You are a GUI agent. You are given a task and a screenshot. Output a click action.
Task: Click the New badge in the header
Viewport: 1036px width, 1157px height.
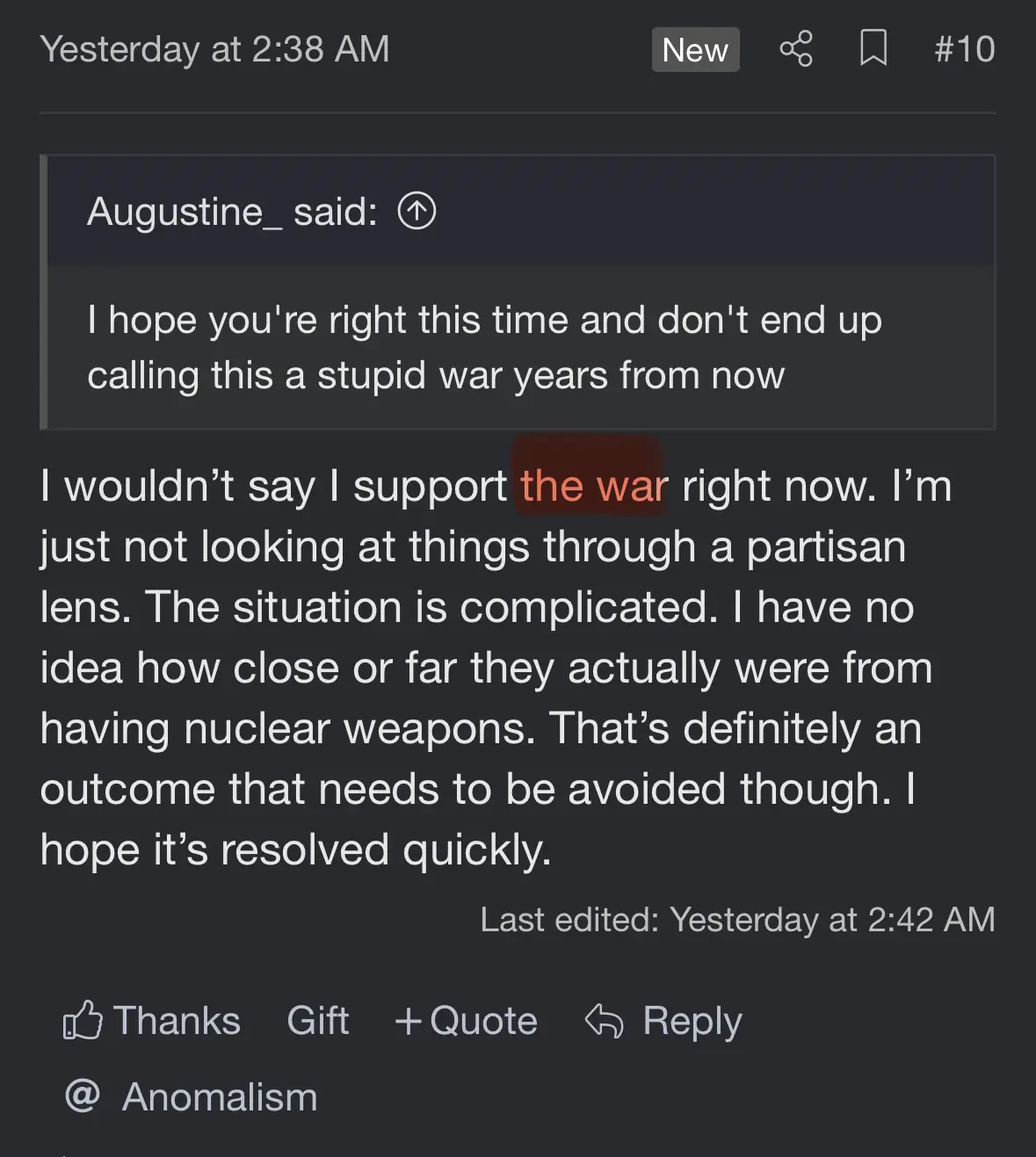click(x=695, y=49)
